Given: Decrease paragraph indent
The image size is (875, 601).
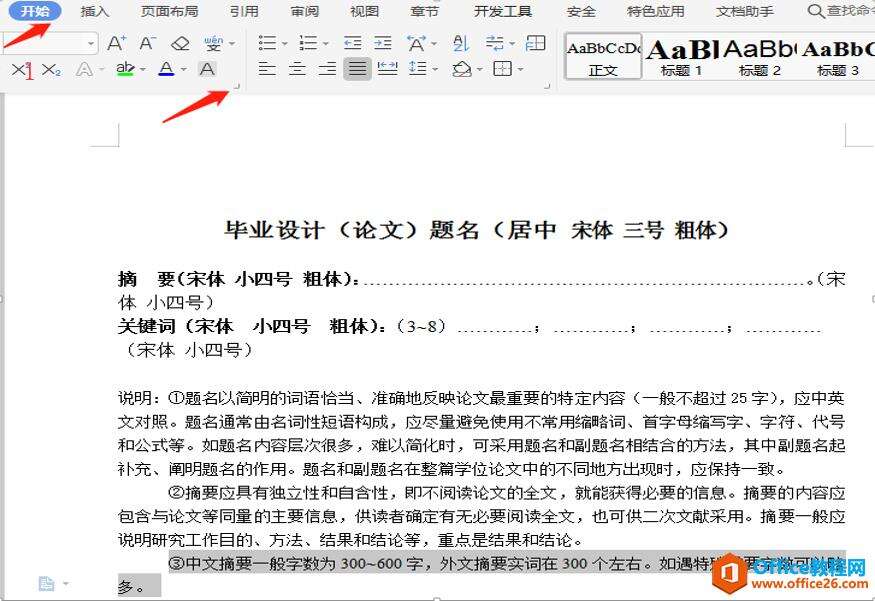Looking at the screenshot, I should coord(353,43).
